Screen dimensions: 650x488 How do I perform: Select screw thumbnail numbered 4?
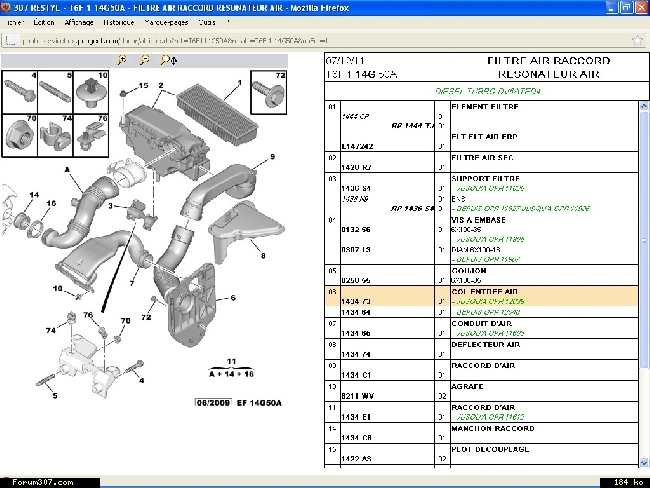[21, 92]
